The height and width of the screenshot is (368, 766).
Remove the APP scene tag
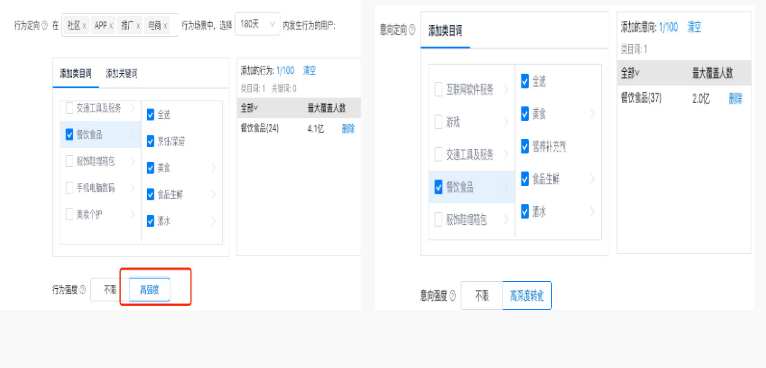click(x=111, y=25)
